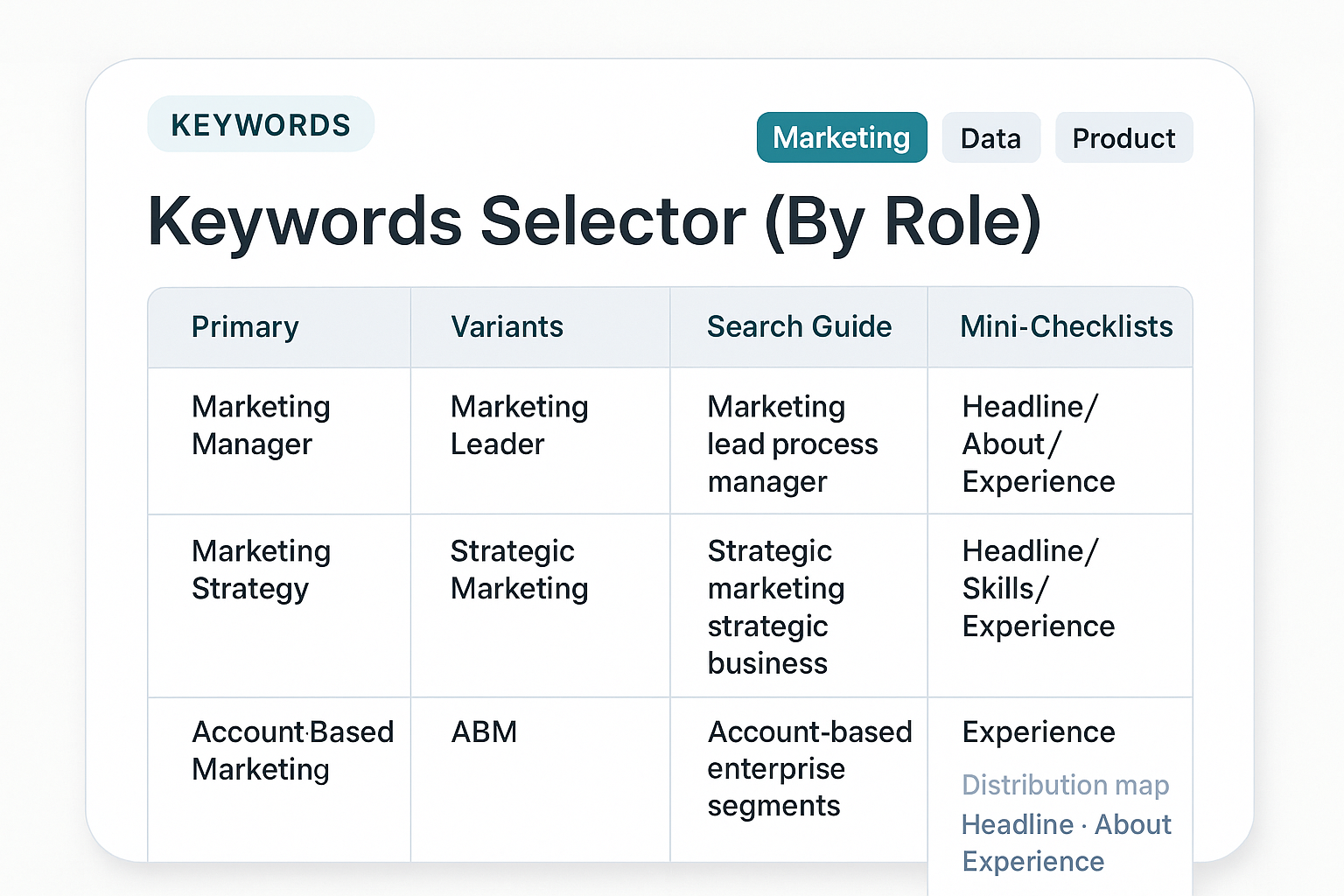Click the Search Guide column header
Image resolution: width=1344 pixels, height=896 pixels.
click(799, 327)
